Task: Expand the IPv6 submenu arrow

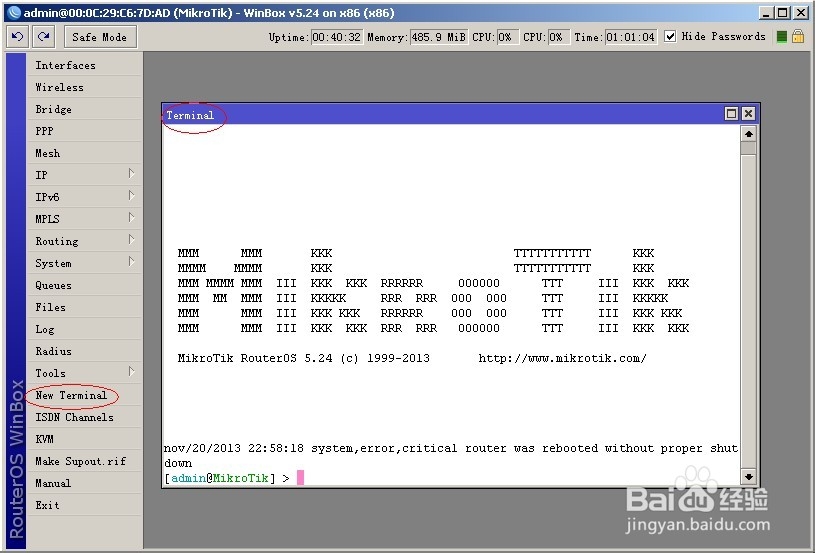Action: [x=132, y=195]
